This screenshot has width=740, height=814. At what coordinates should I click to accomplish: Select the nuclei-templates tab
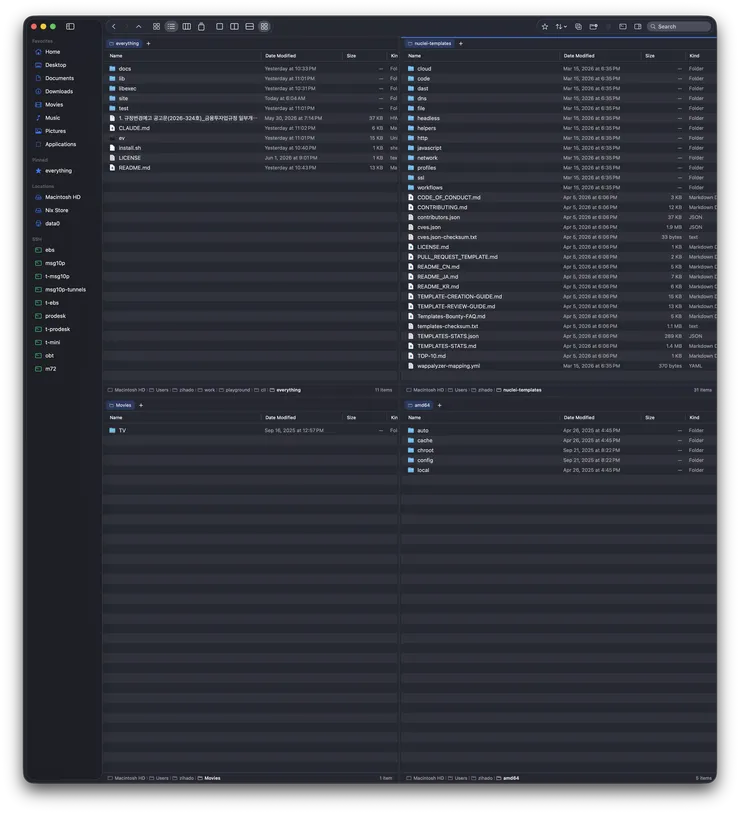429,44
